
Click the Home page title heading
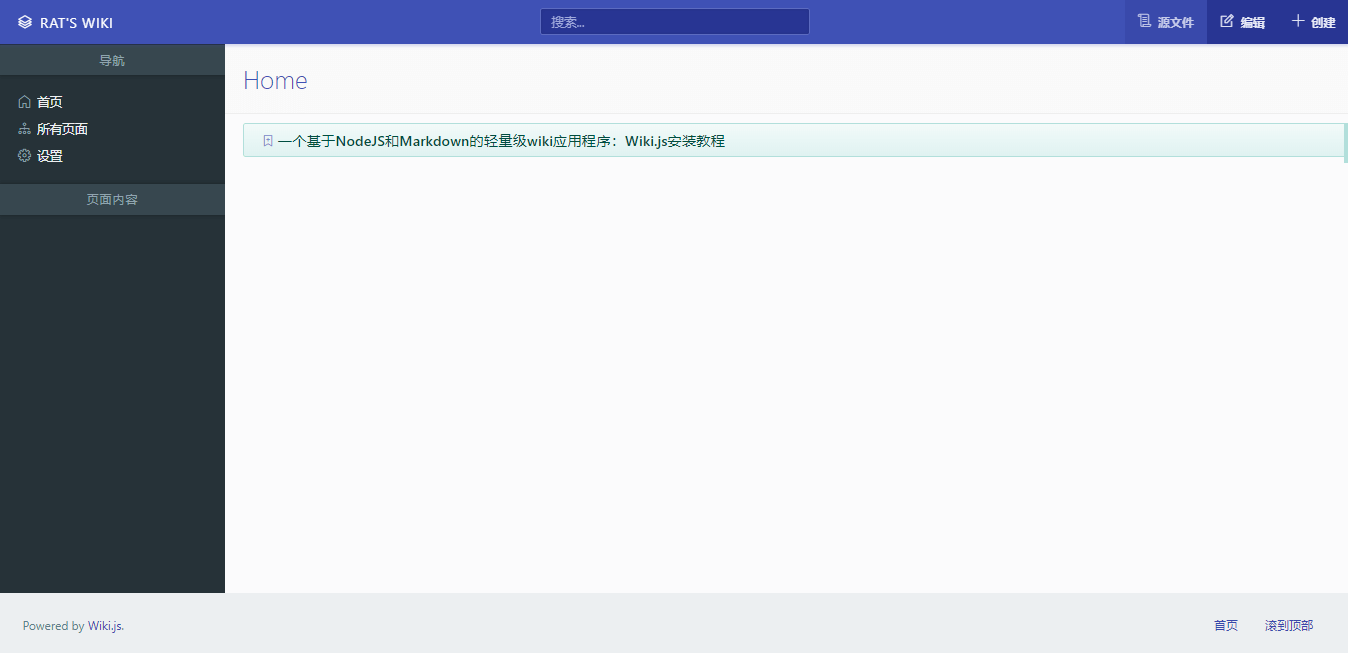coord(275,80)
